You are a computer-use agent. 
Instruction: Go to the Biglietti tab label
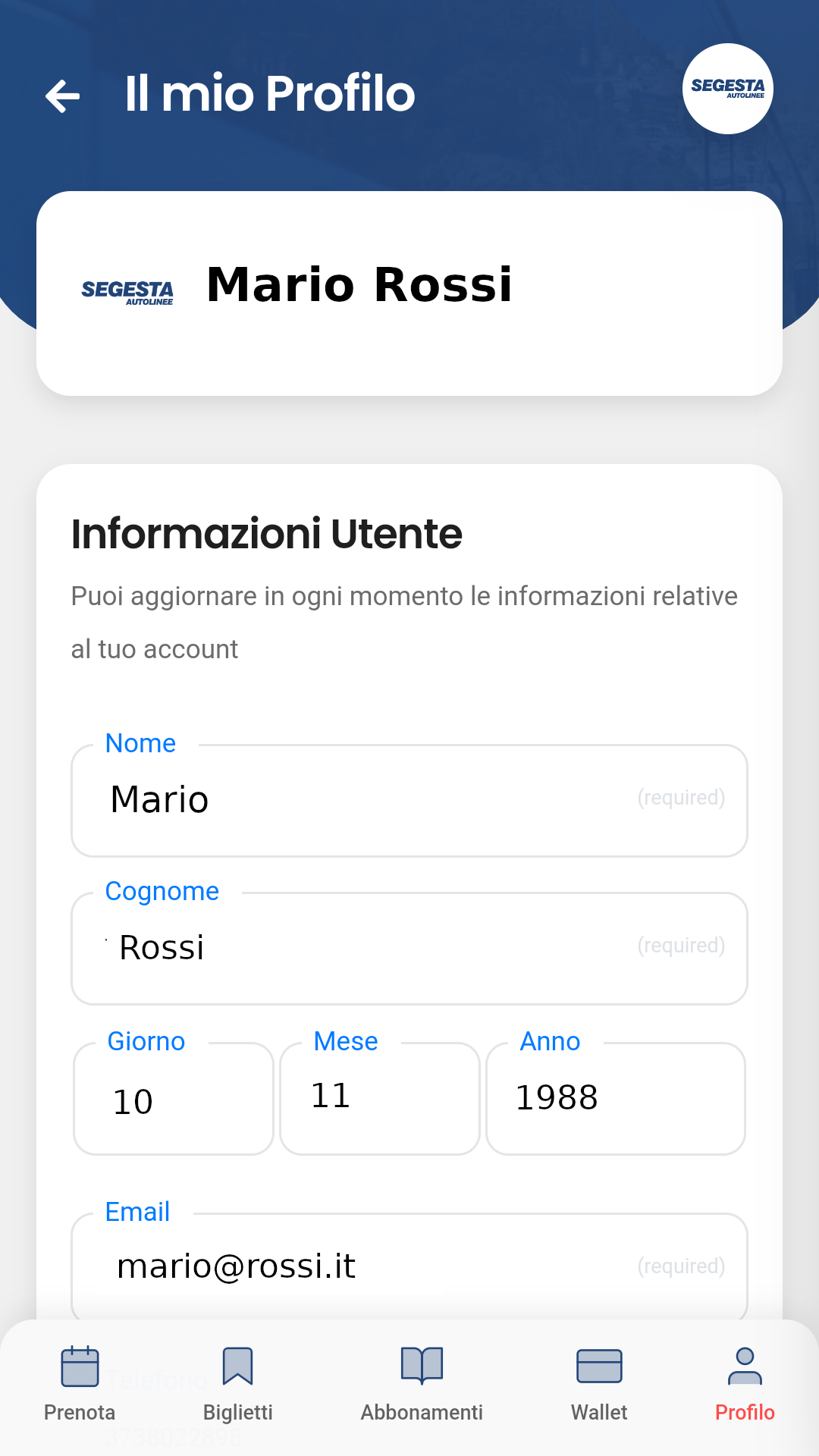[237, 1412]
